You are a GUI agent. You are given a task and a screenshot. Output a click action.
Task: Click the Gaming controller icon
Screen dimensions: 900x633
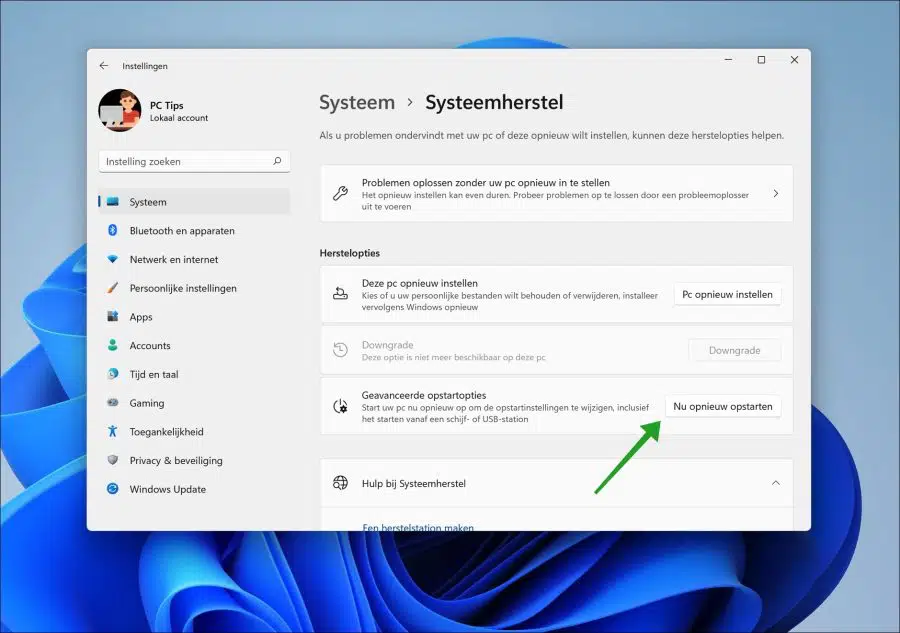tap(112, 402)
